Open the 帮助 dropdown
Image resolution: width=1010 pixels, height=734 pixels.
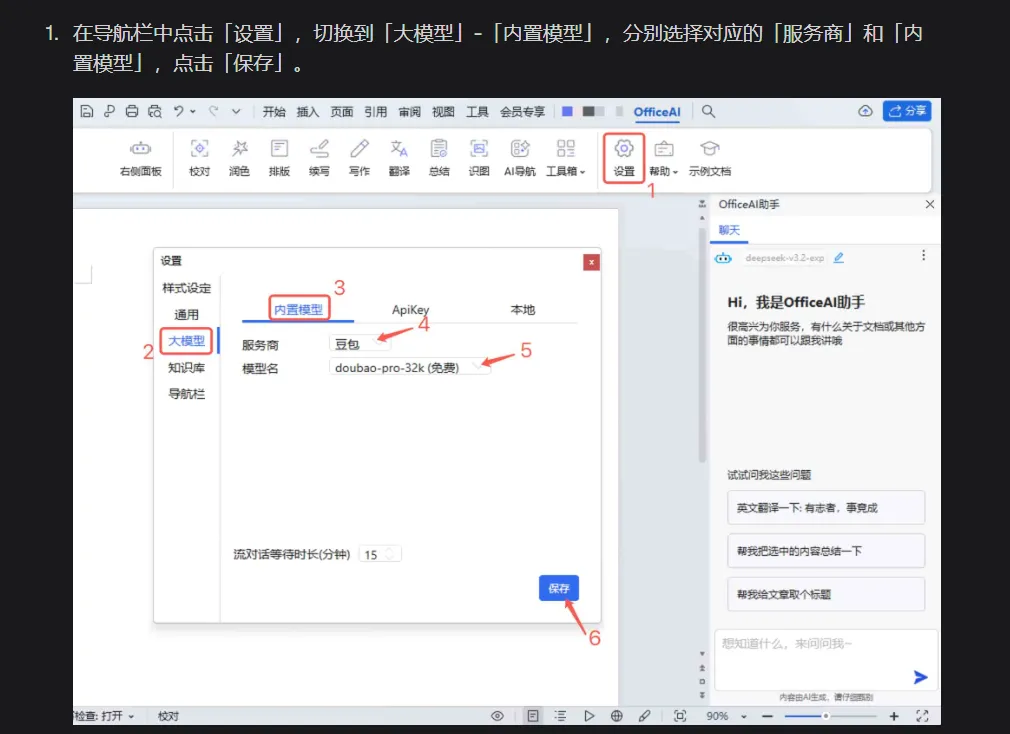pyautogui.click(x=663, y=158)
